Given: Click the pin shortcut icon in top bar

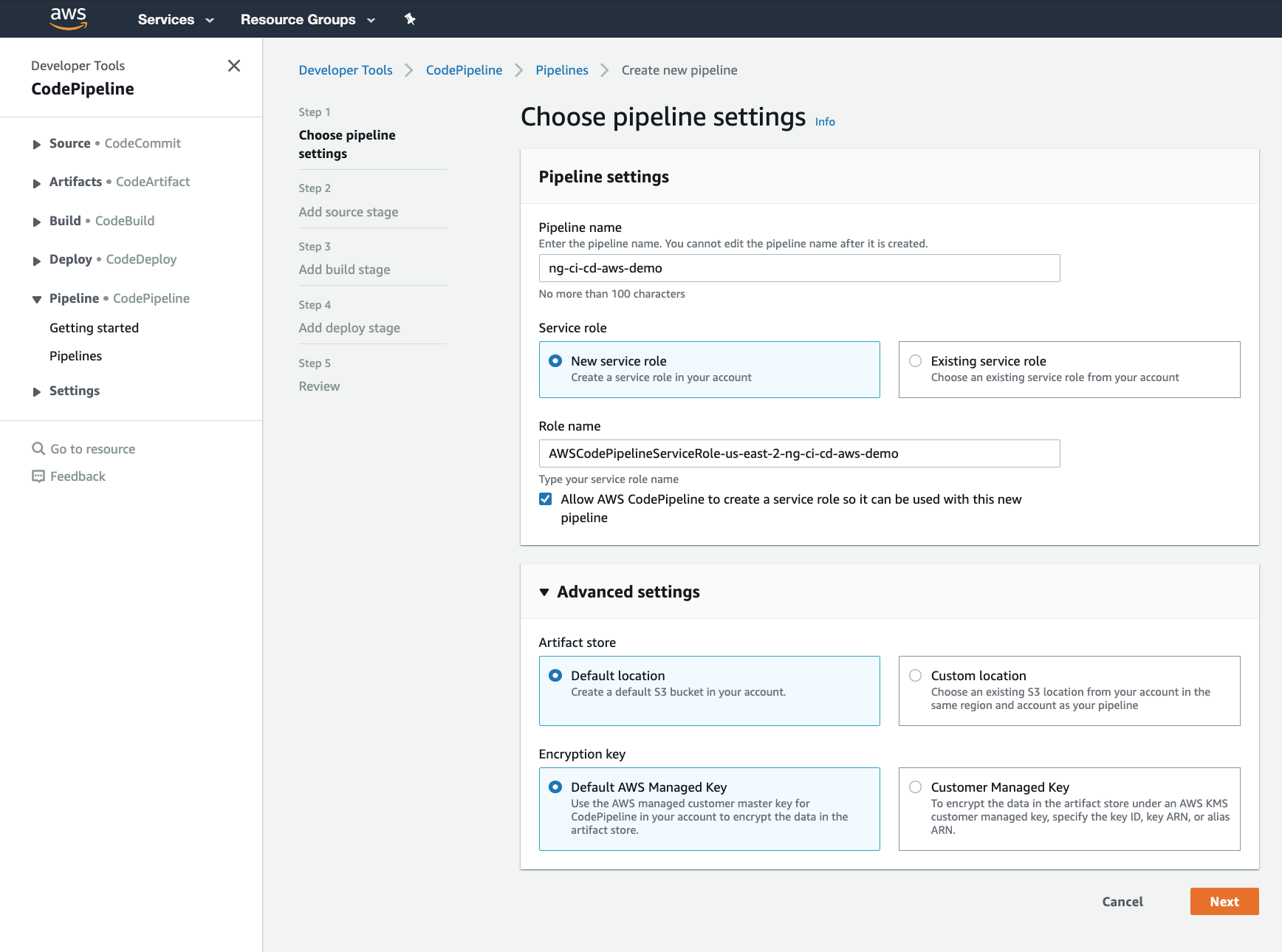Looking at the screenshot, I should [410, 19].
